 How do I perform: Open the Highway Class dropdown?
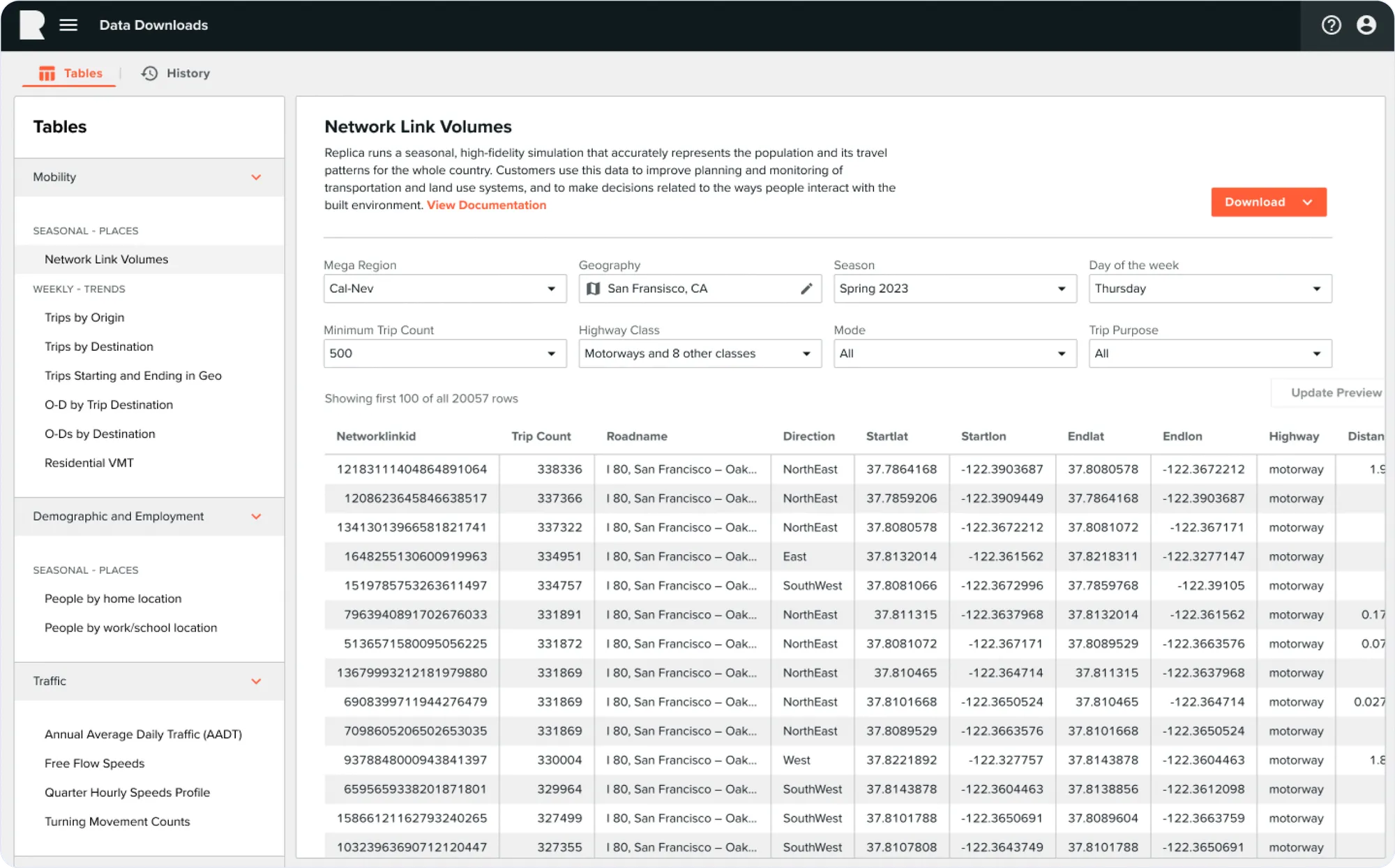700,353
